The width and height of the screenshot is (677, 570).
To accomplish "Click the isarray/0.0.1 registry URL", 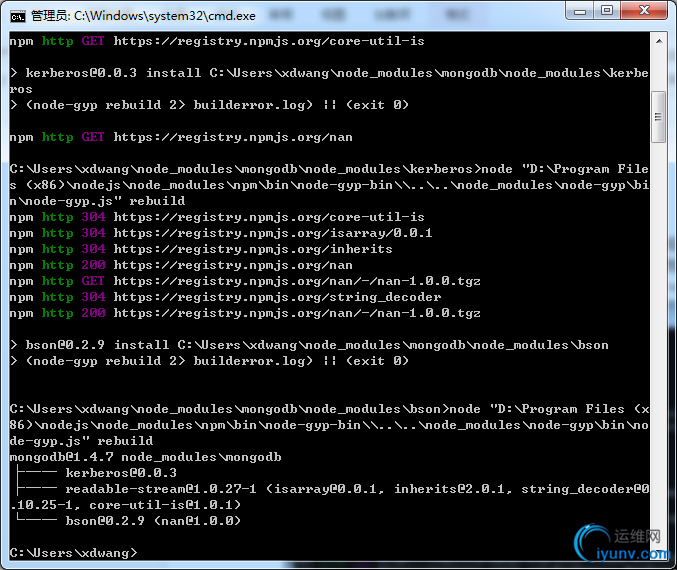I will [273, 233].
